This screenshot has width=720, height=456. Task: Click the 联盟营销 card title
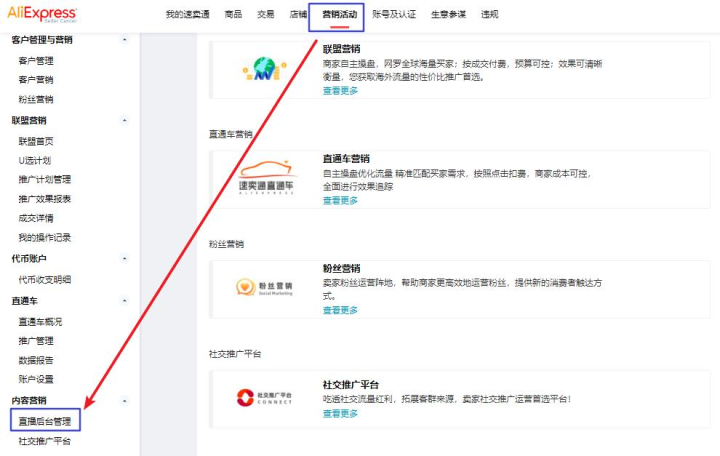[x=341, y=49]
